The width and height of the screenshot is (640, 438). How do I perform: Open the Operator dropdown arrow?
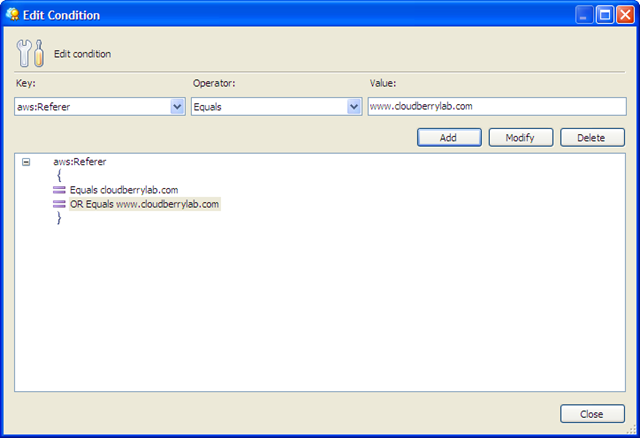pos(354,107)
